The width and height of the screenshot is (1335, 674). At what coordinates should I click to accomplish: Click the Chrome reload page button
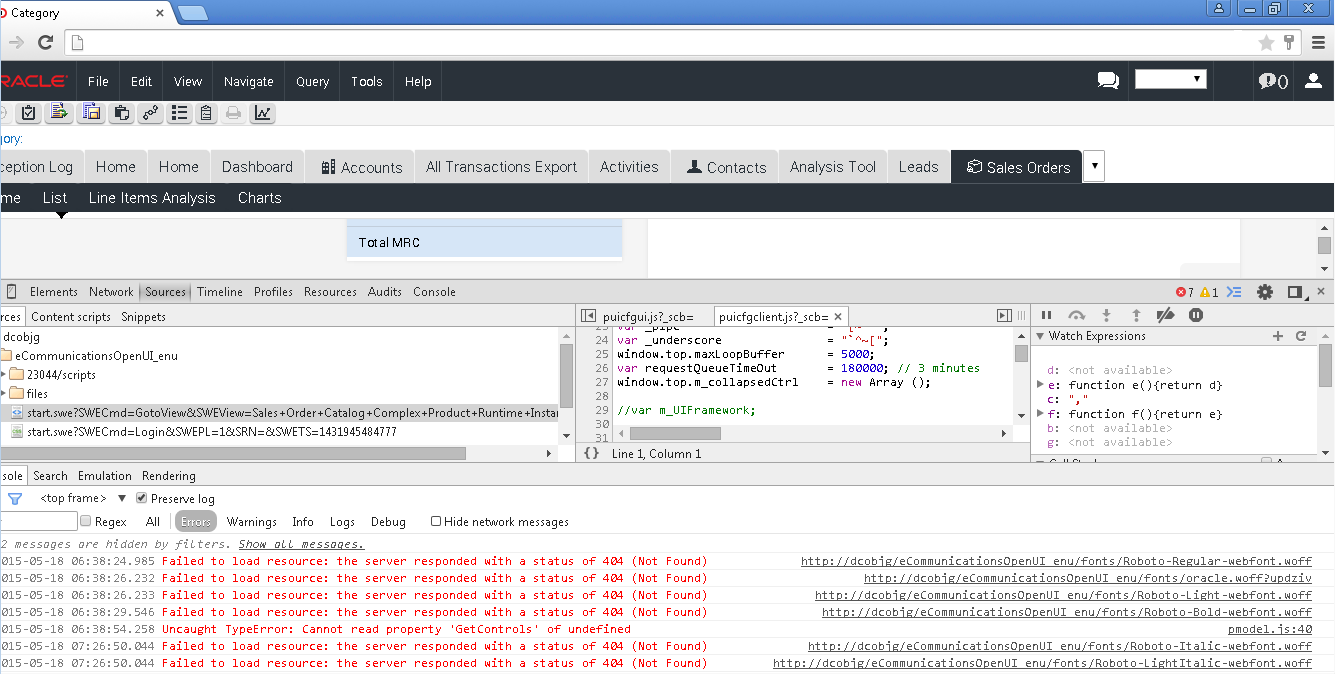[x=45, y=42]
